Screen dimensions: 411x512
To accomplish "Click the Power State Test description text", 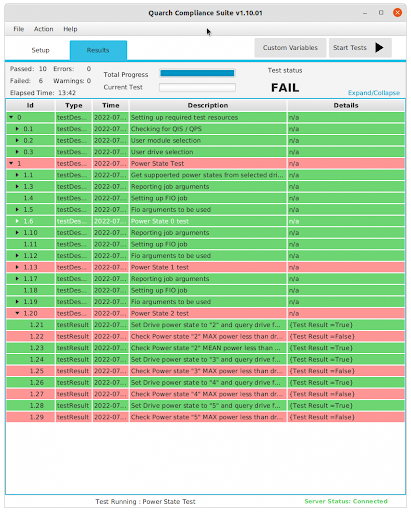I will (x=157, y=163).
